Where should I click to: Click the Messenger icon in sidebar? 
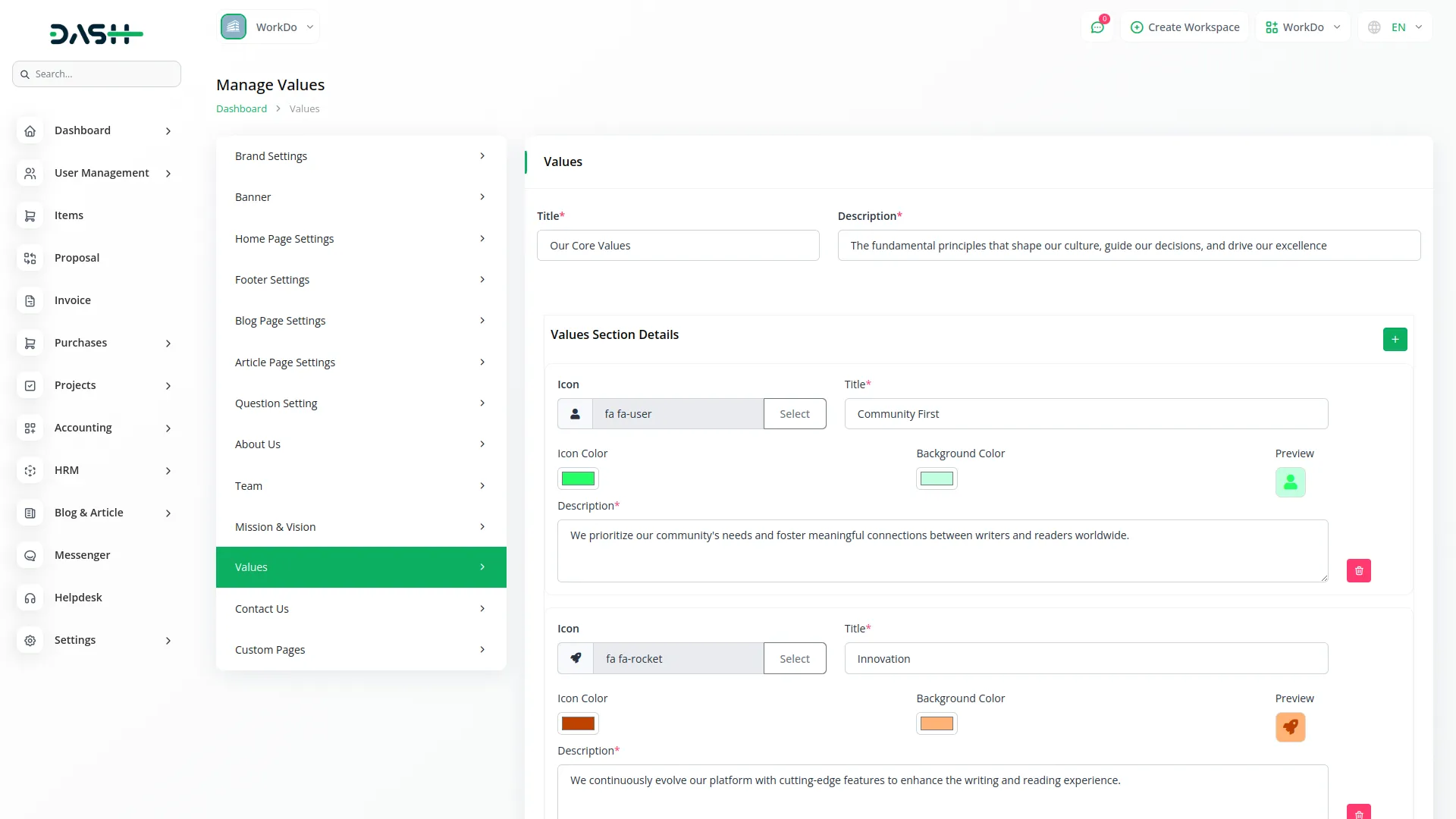30,555
